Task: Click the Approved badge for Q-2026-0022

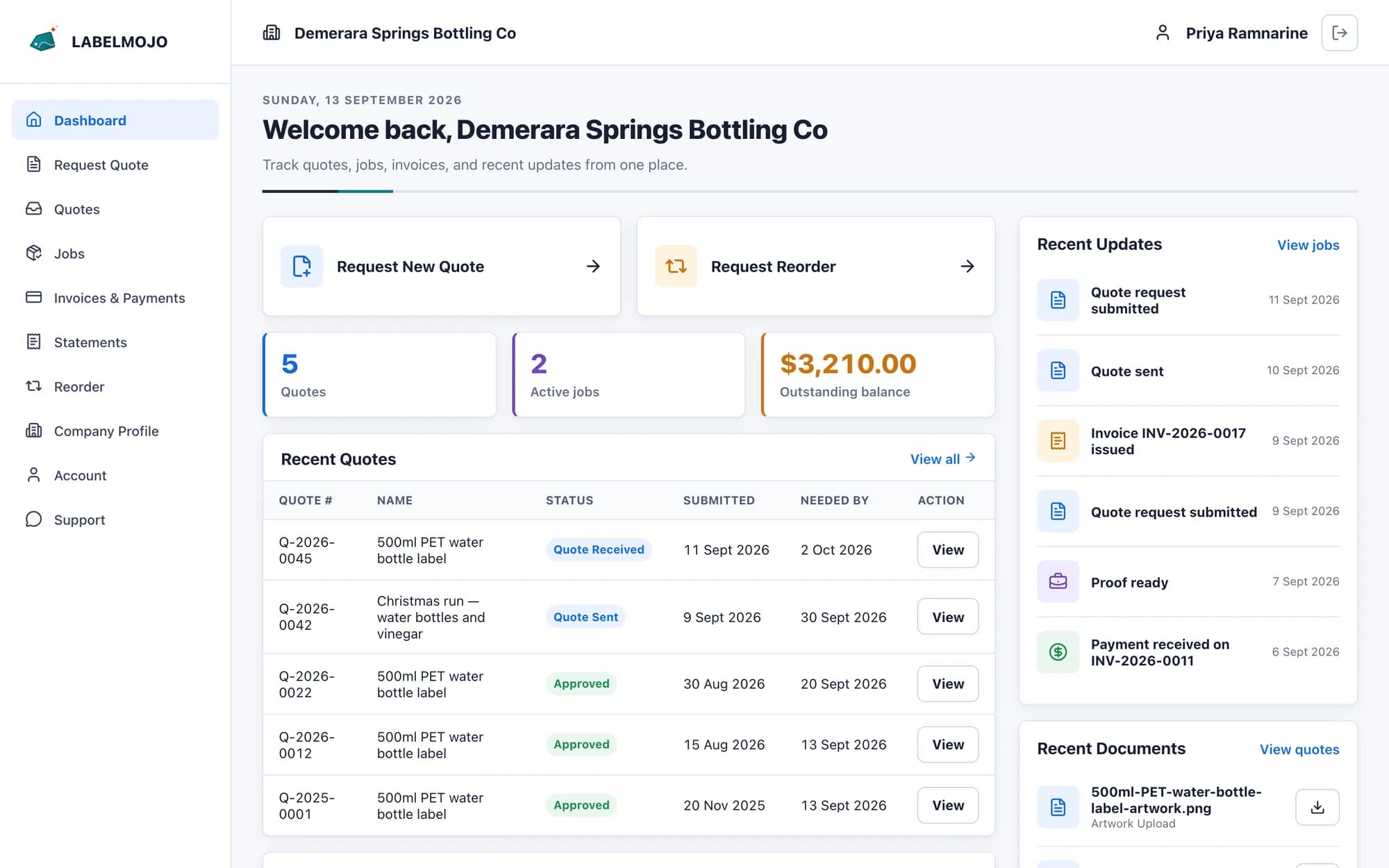Action: 581,683
